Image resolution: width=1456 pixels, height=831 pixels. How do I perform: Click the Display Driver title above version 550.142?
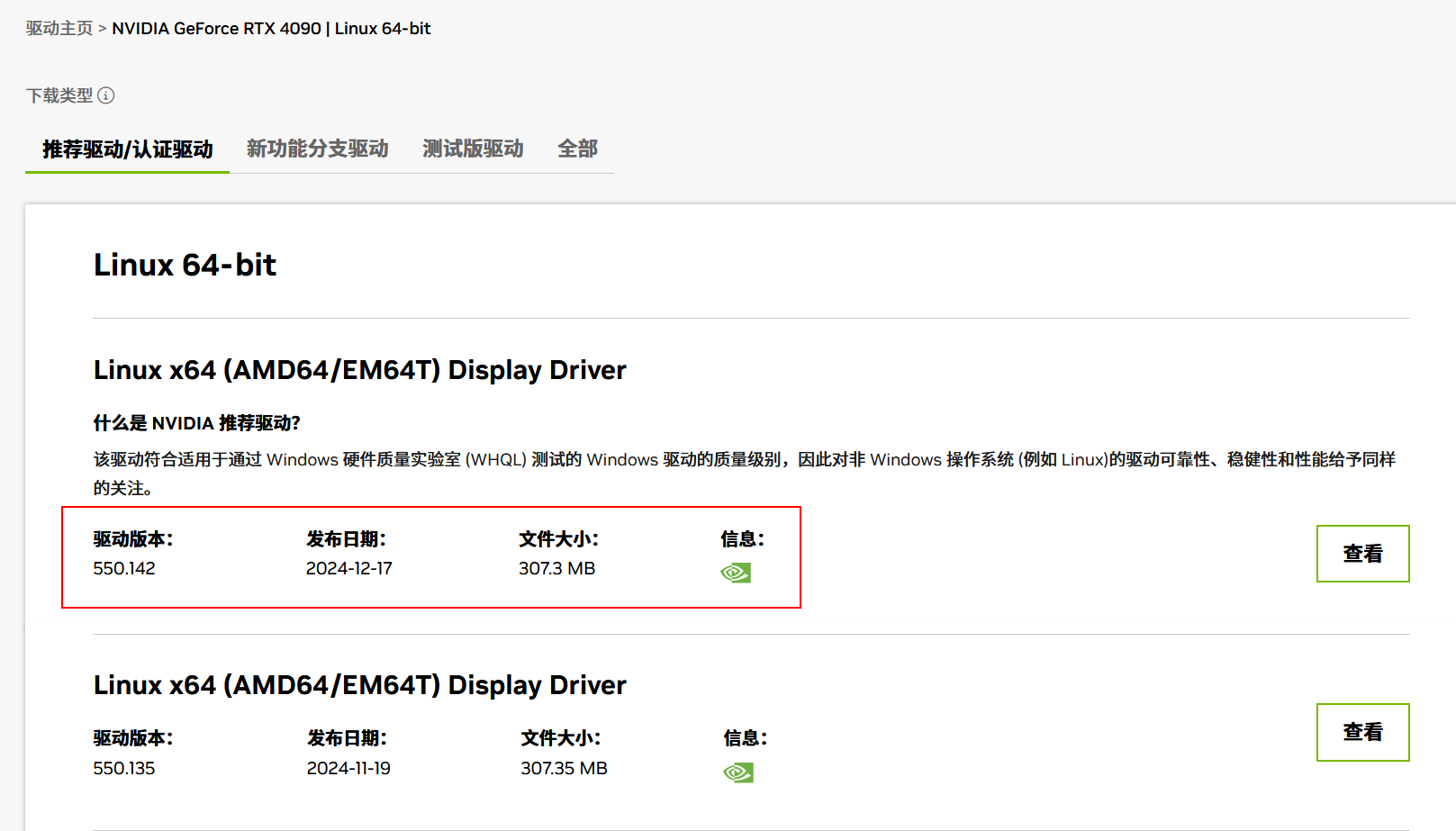point(360,370)
